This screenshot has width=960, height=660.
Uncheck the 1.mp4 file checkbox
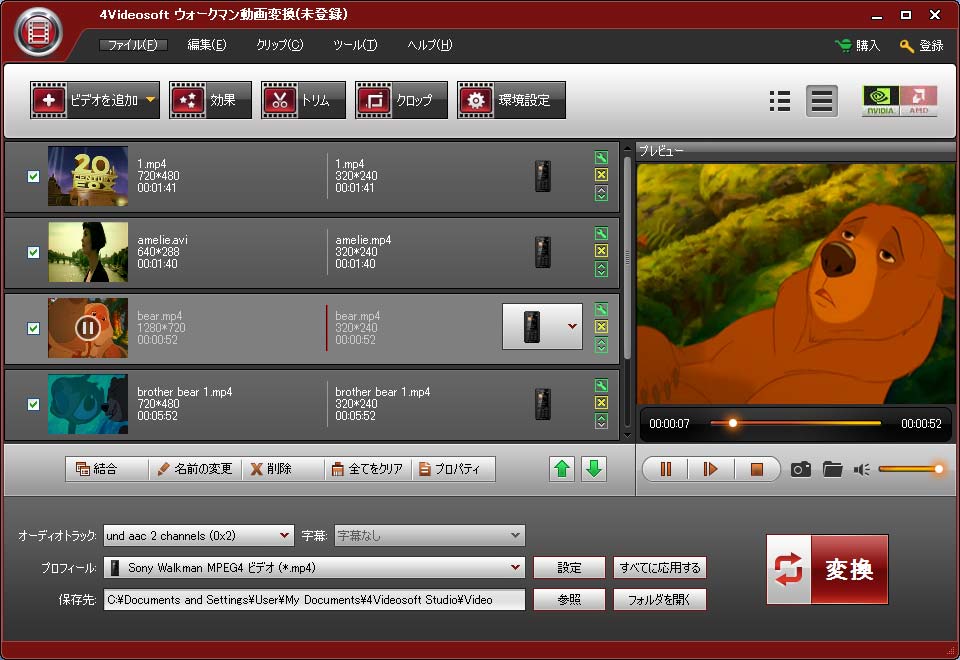[33, 176]
